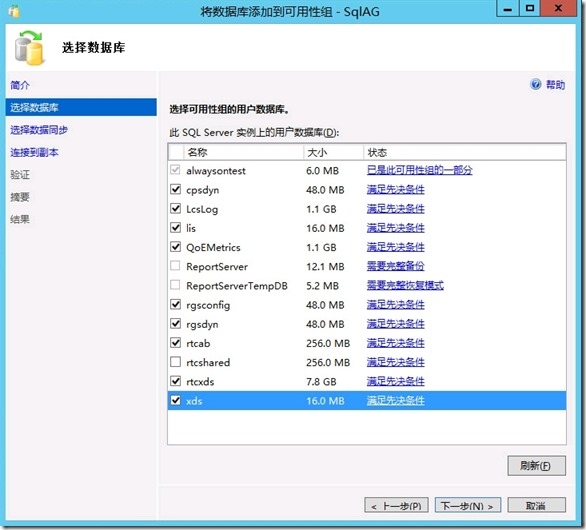The height and width of the screenshot is (530, 586).
Task: Uncheck the xds database checkbox
Action: pos(175,400)
